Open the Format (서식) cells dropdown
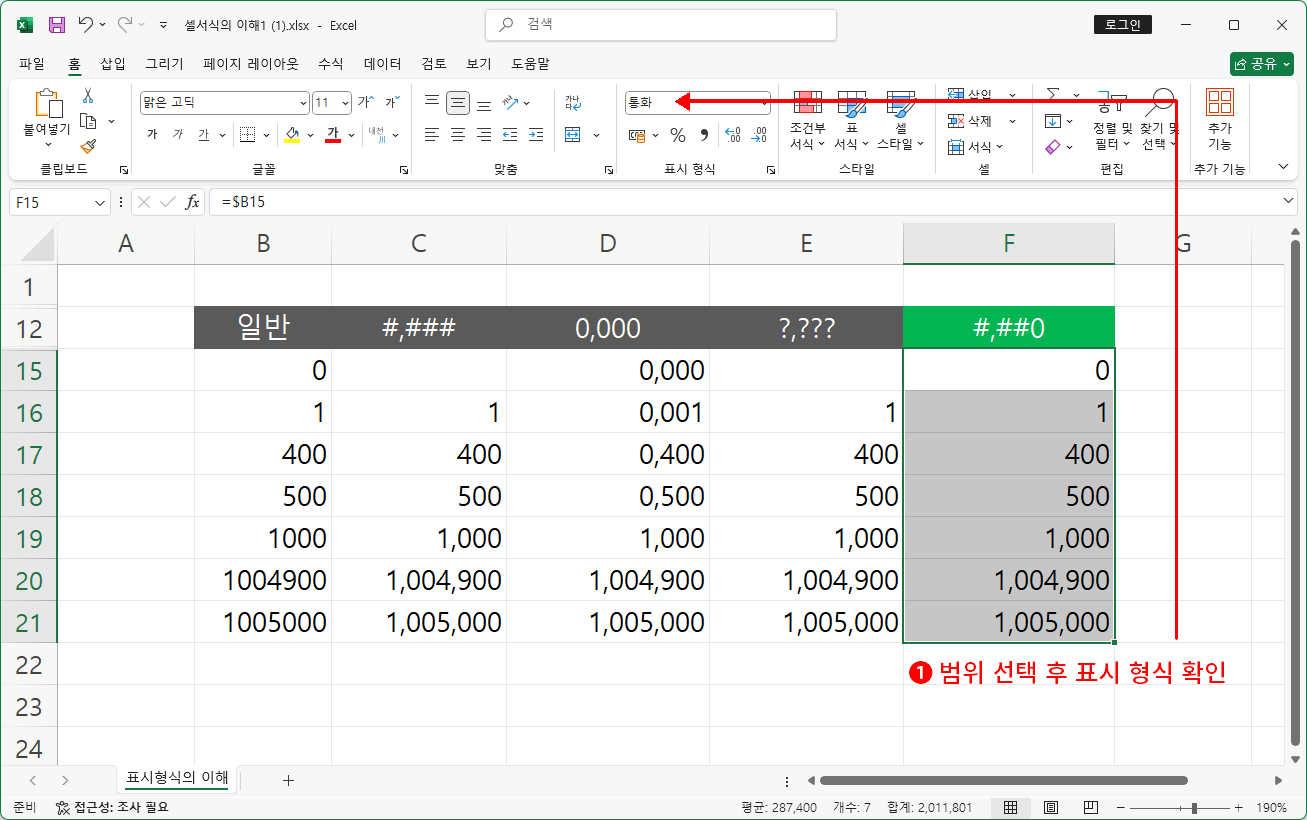The height and width of the screenshot is (820, 1307). 975,147
